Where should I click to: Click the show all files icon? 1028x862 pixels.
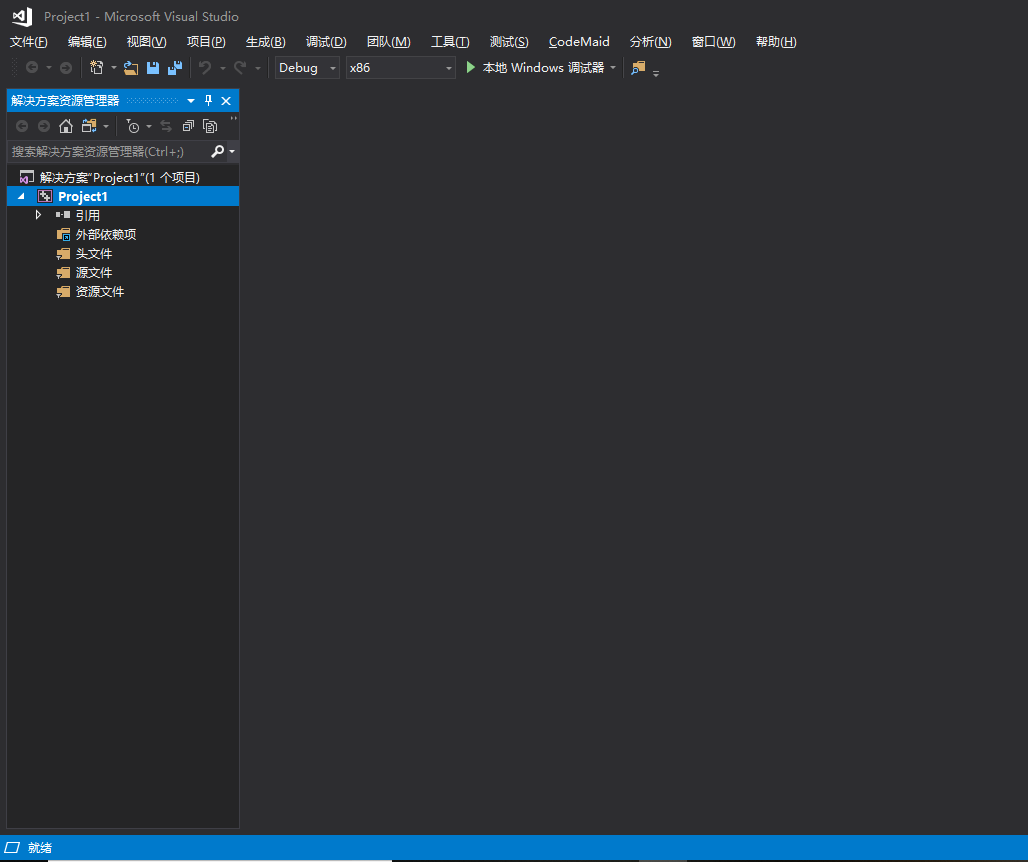[210, 126]
